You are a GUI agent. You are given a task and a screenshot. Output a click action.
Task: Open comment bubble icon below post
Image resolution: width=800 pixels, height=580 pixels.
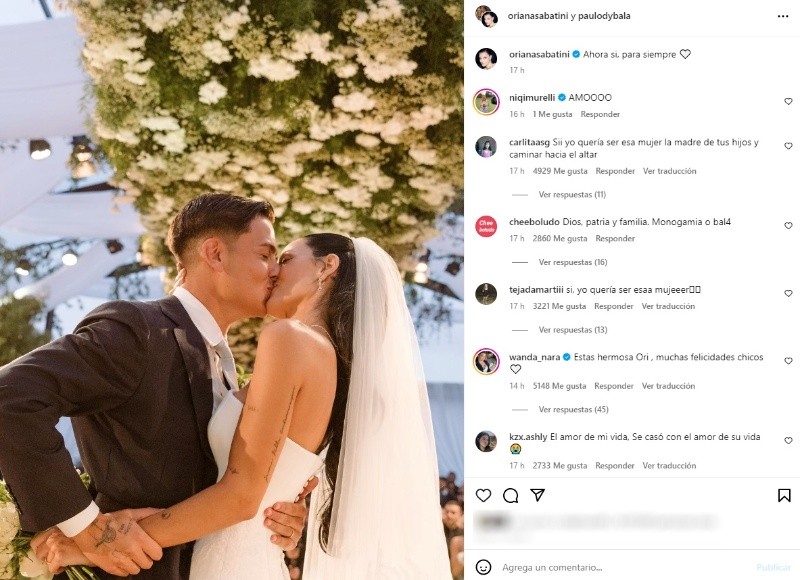[510, 495]
